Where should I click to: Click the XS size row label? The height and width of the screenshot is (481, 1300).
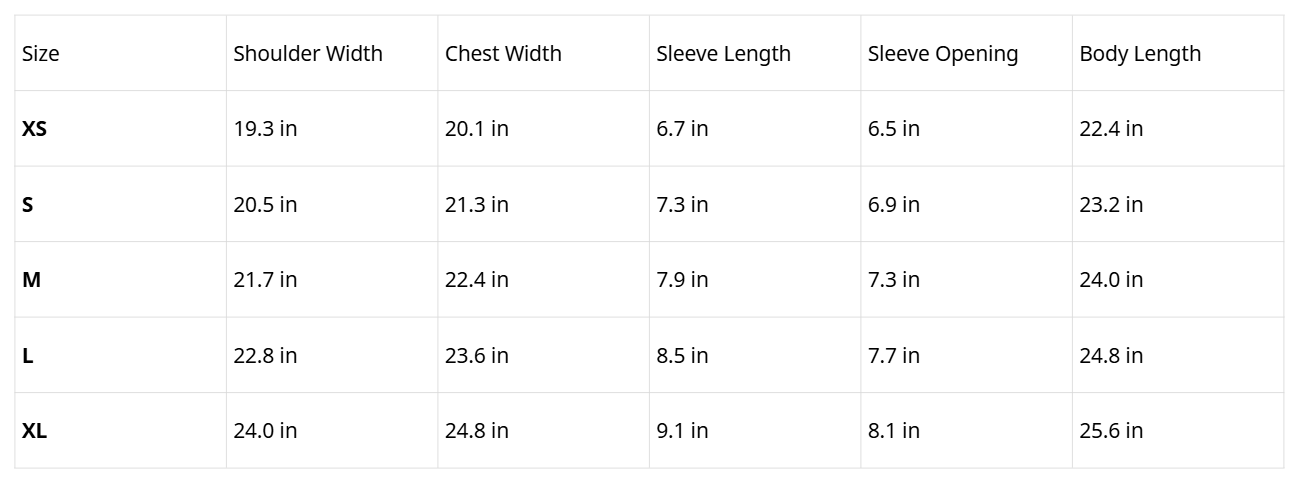[34, 129]
